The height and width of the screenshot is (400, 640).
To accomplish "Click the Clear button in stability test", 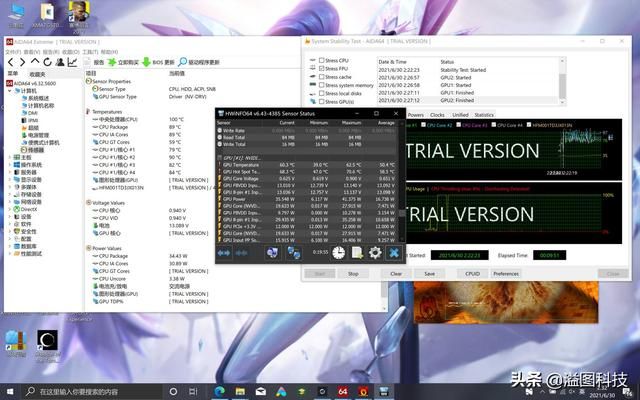I will click(x=396, y=273).
